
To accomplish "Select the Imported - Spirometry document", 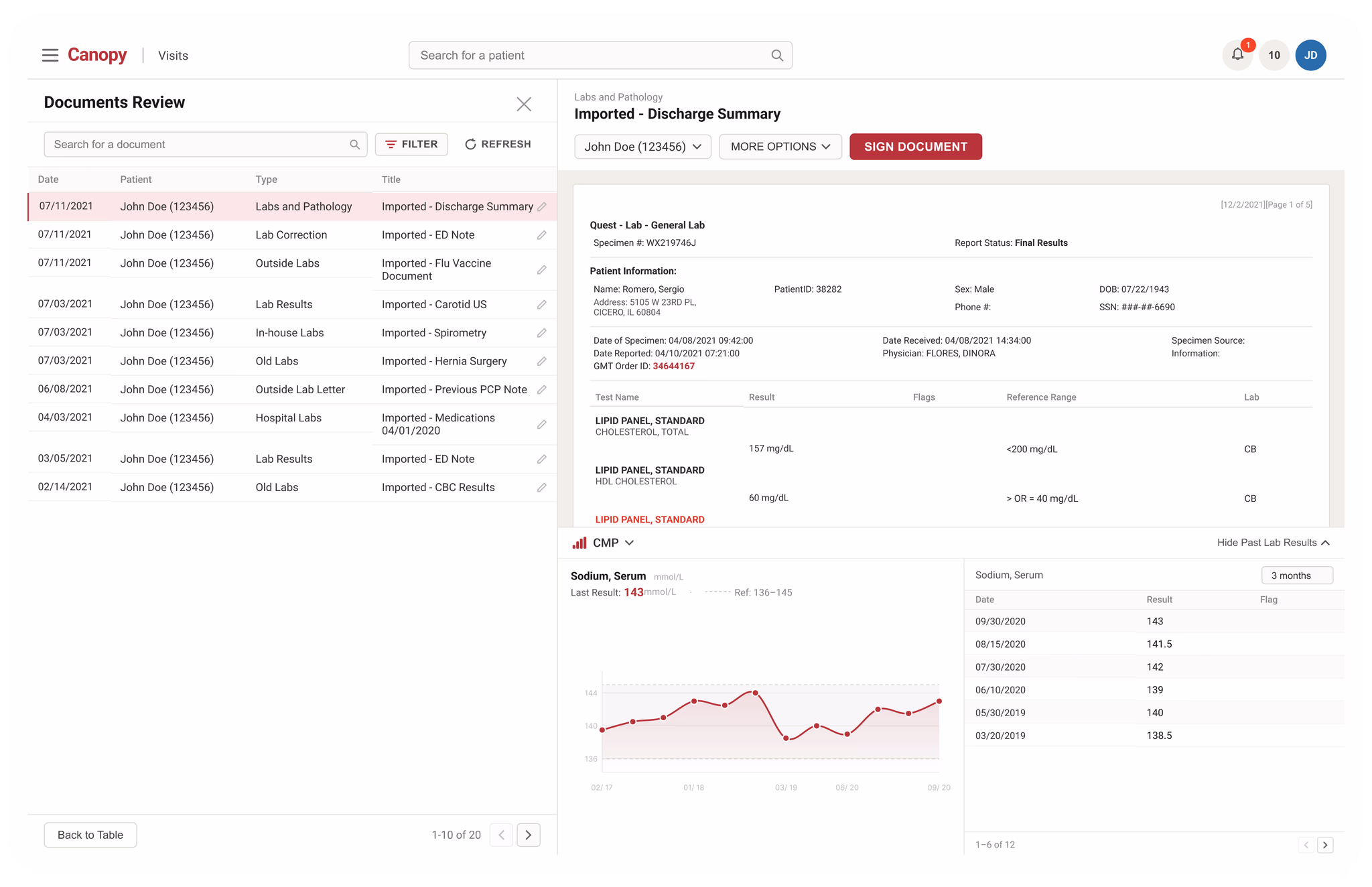I will [434, 333].
